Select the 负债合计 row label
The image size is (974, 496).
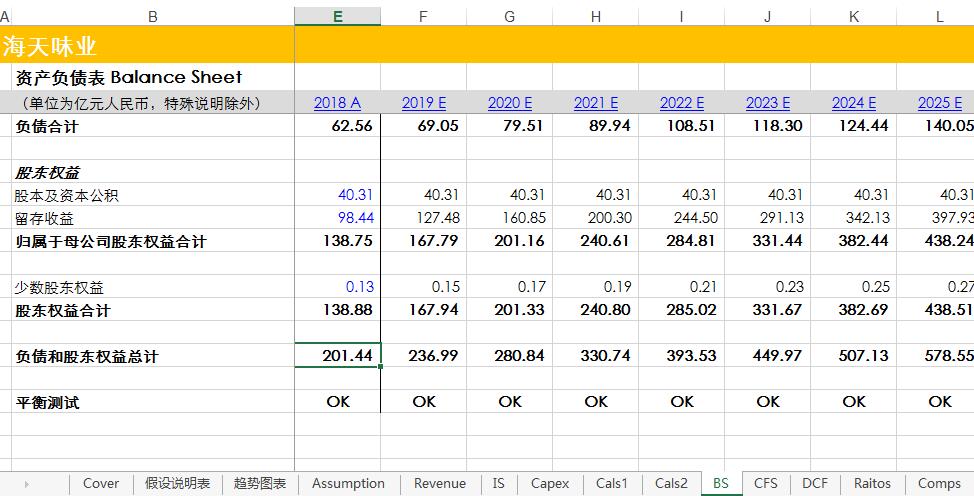[x=153, y=126]
